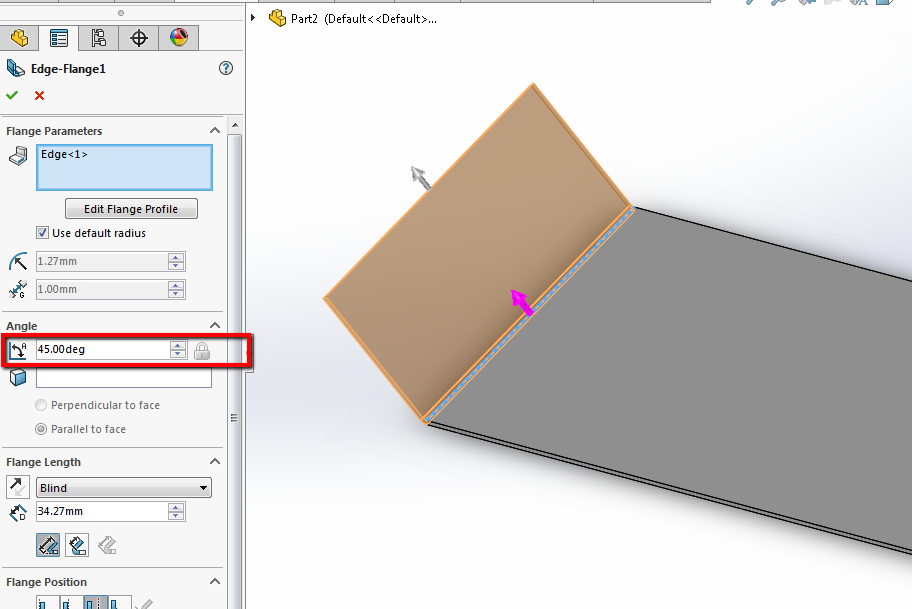The image size is (912, 609).
Task: Click the Part2 (Default<<Default>... tree label
Action: coord(364,19)
